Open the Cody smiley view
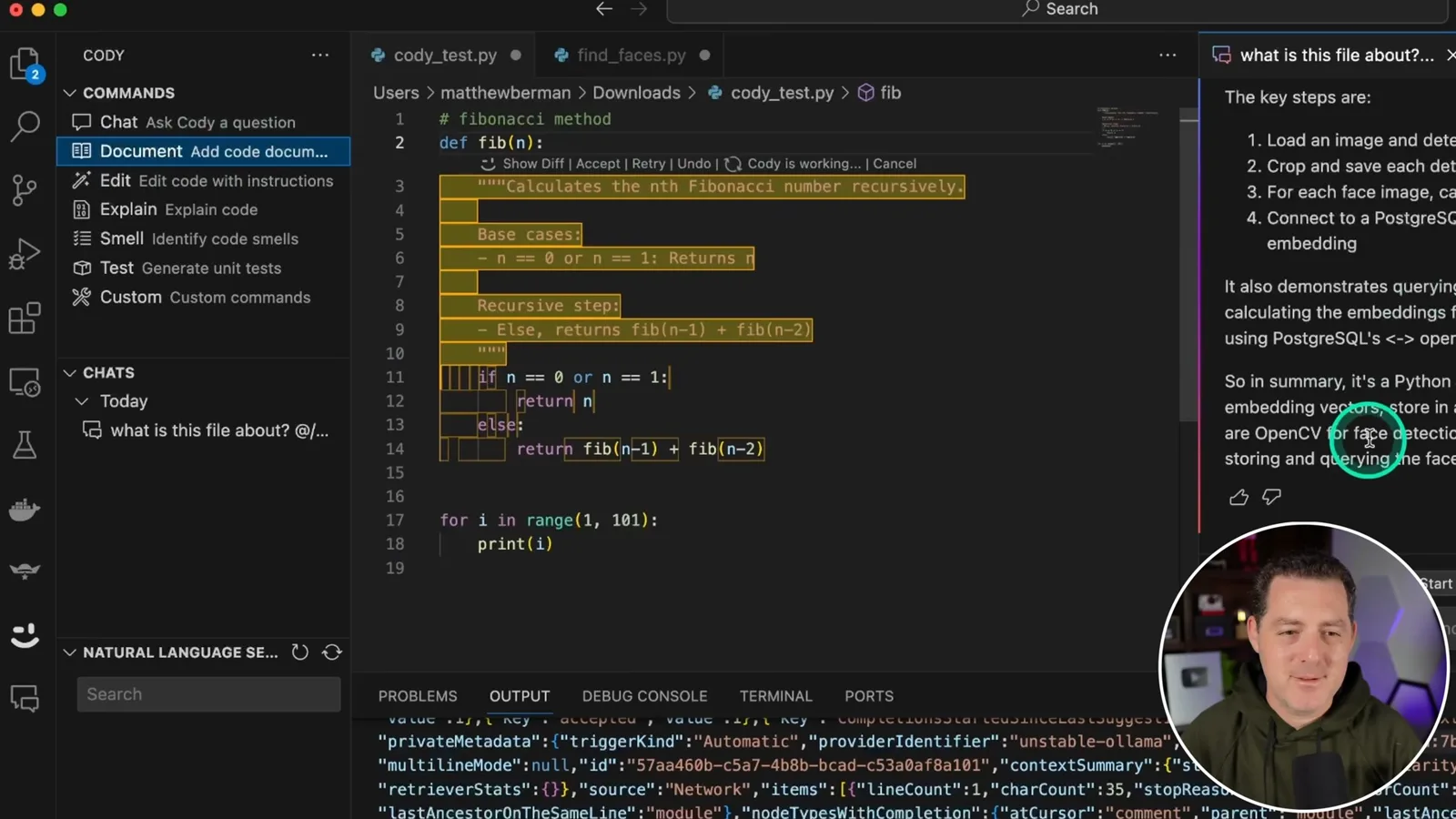Viewport: 1456px width, 819px height. click(25, 634)
